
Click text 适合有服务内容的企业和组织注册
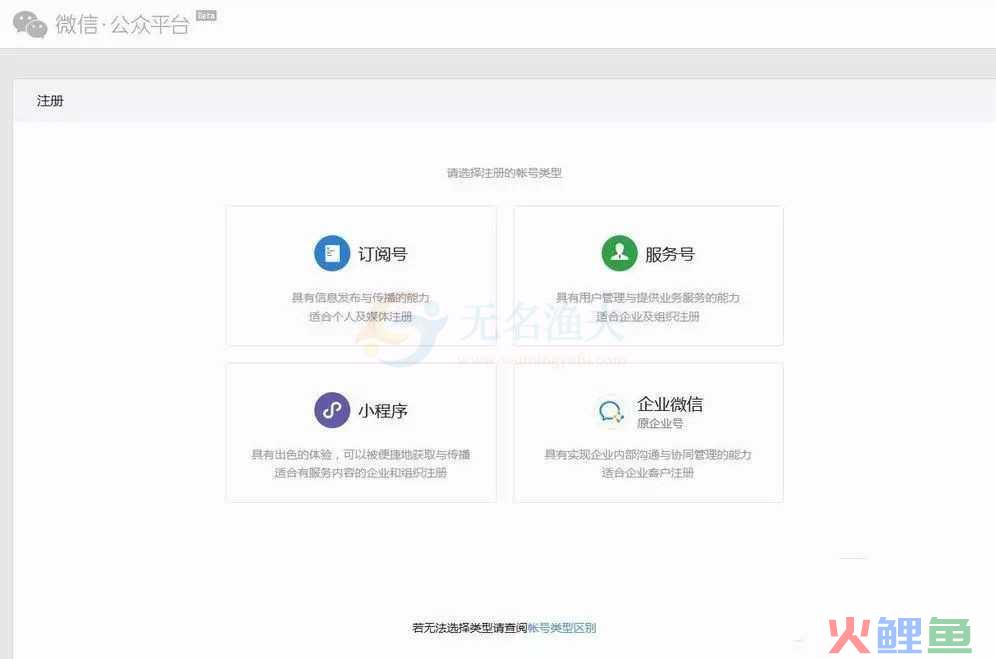[360, 473]
